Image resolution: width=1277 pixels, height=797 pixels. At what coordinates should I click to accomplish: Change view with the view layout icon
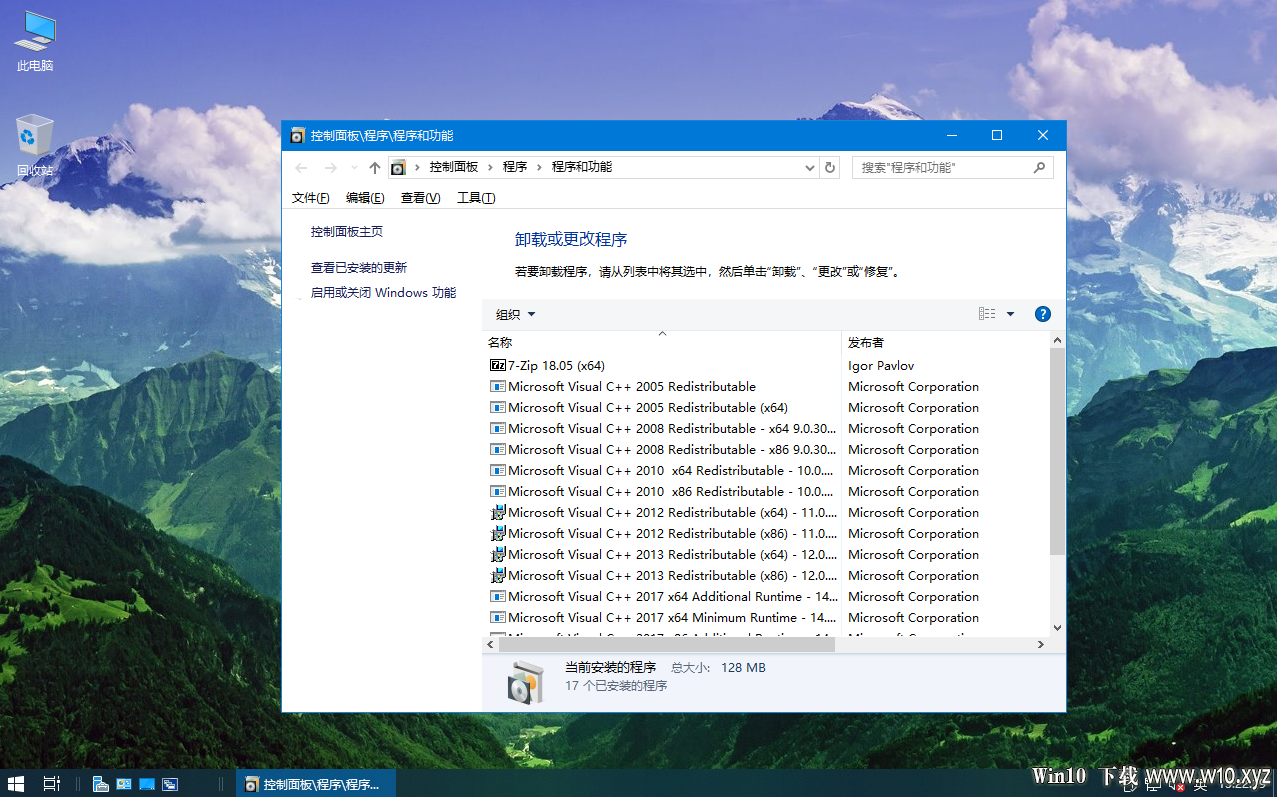coord(987,314)
